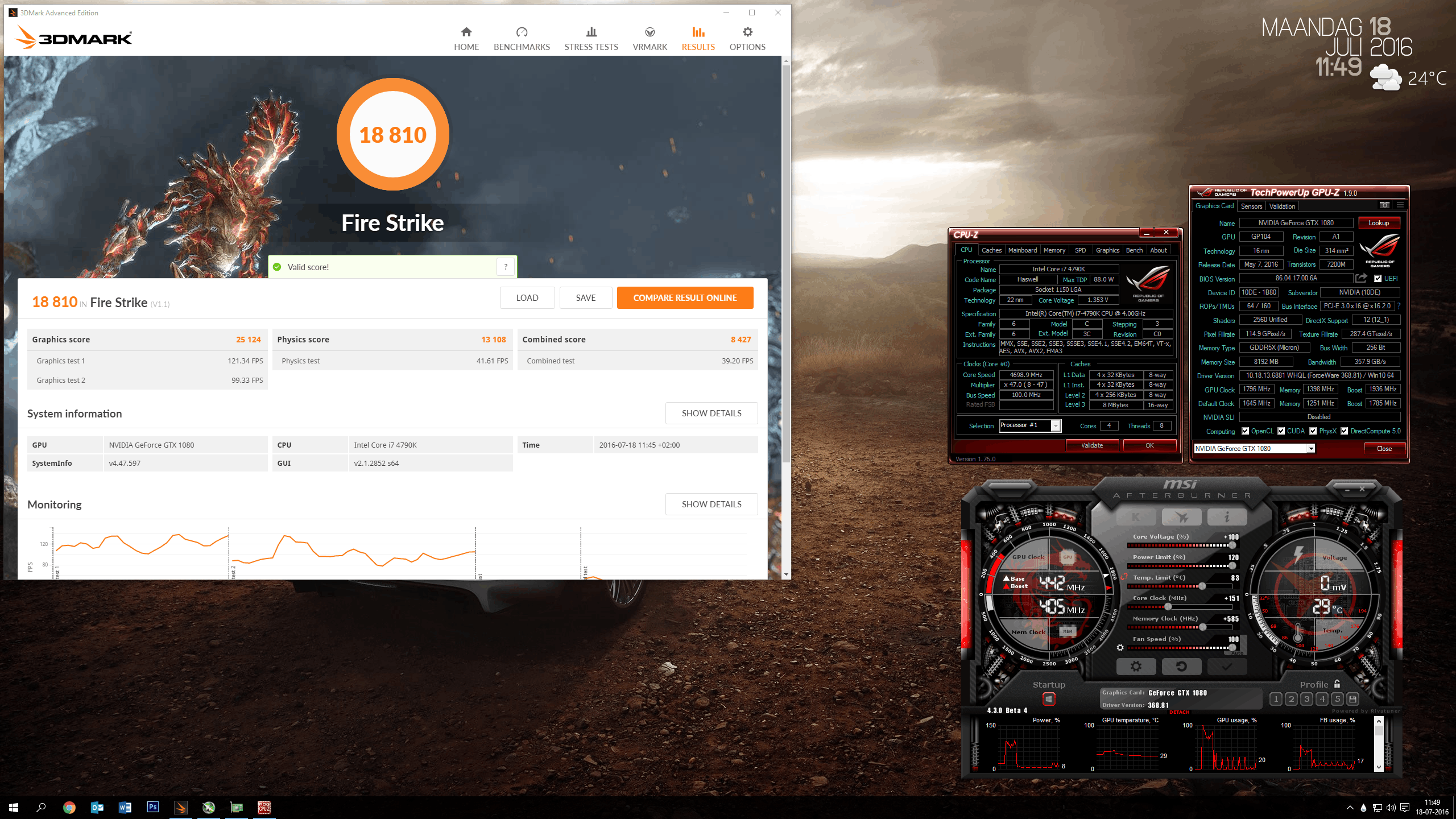Viewport: 1456px width, 819px height.
Task: Open GPU selection dropdown in GPU-Z
Action: pos(1310,449)
